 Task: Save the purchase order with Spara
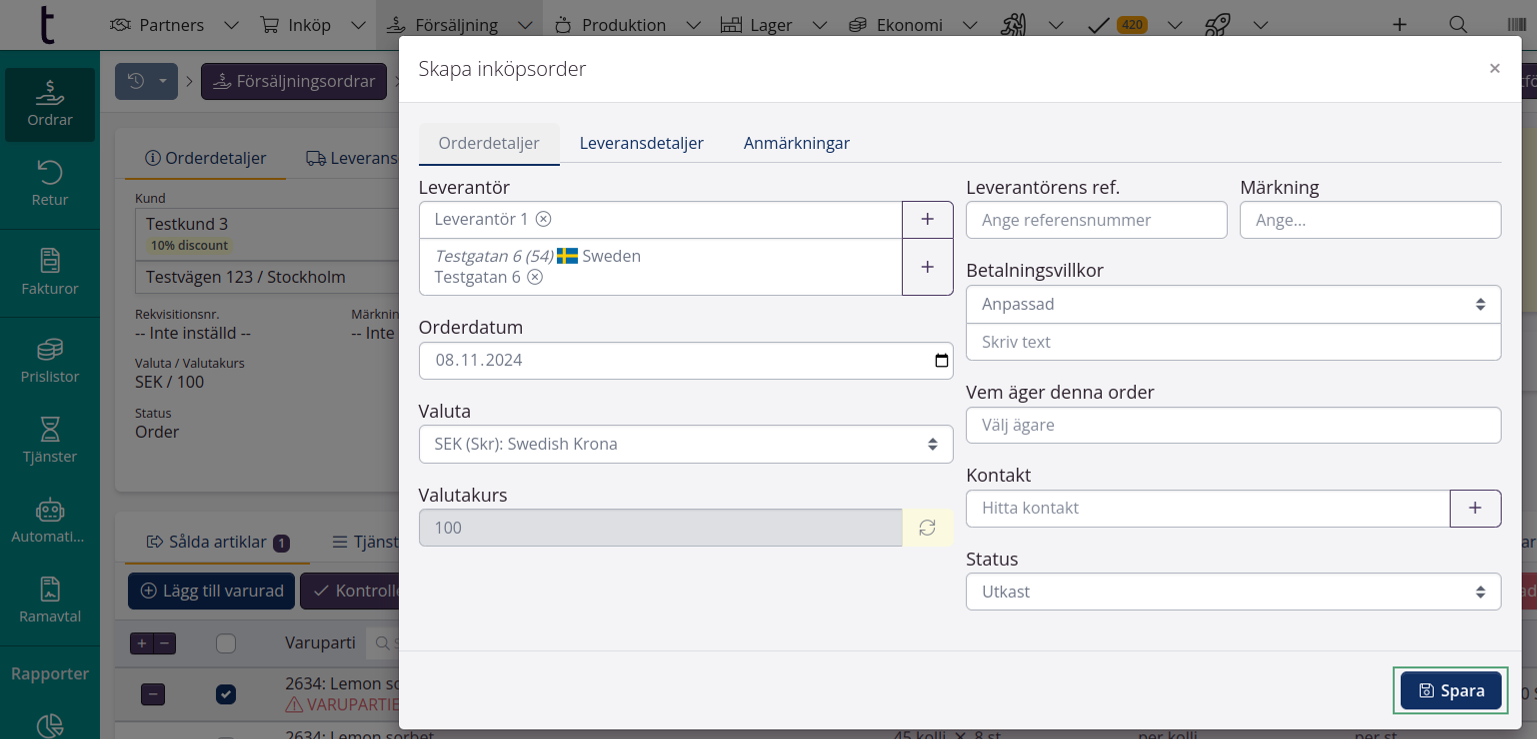pos(1450,690)
